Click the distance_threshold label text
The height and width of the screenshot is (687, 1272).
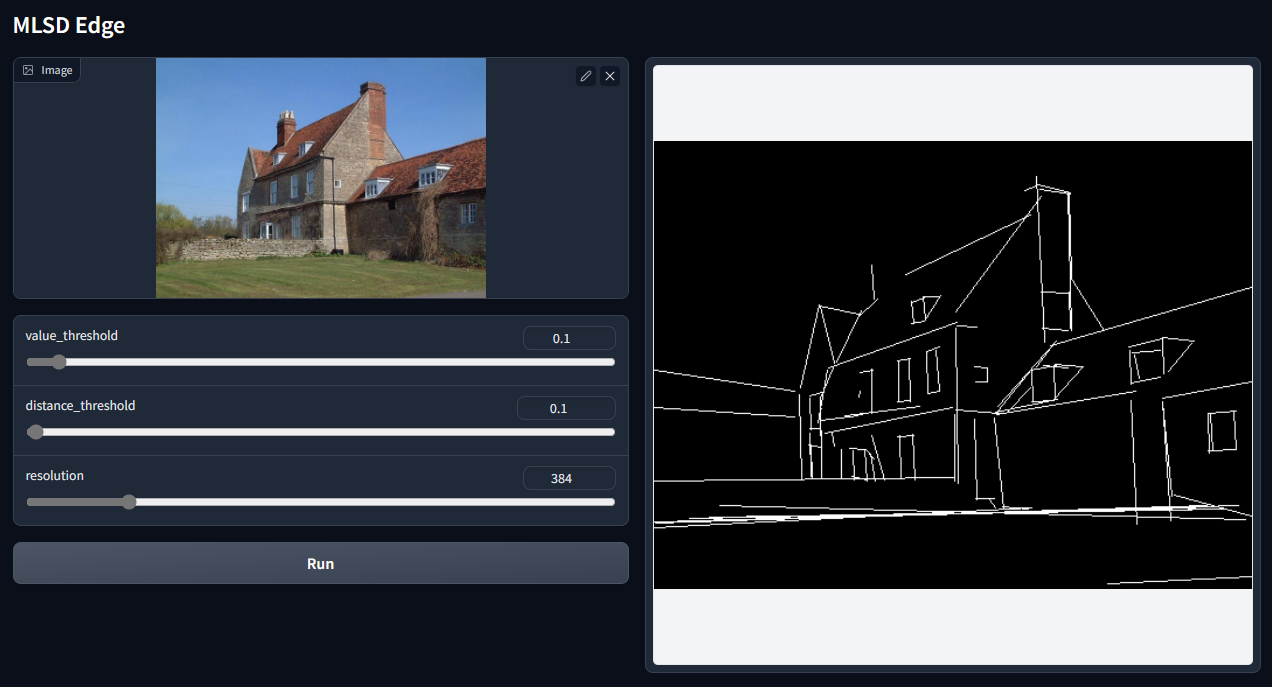80,406
